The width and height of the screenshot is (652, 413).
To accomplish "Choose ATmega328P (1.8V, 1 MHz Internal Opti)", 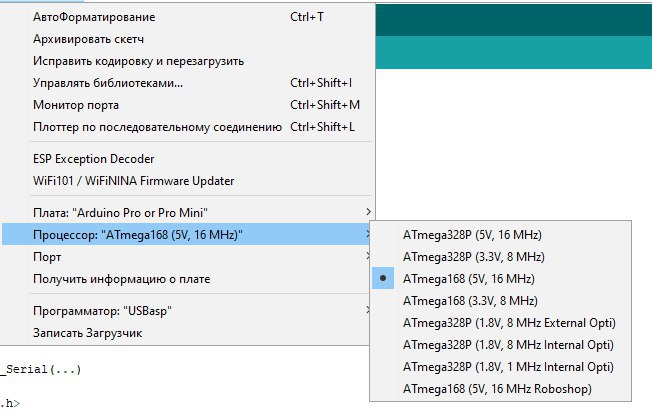I will pos(501,367).
